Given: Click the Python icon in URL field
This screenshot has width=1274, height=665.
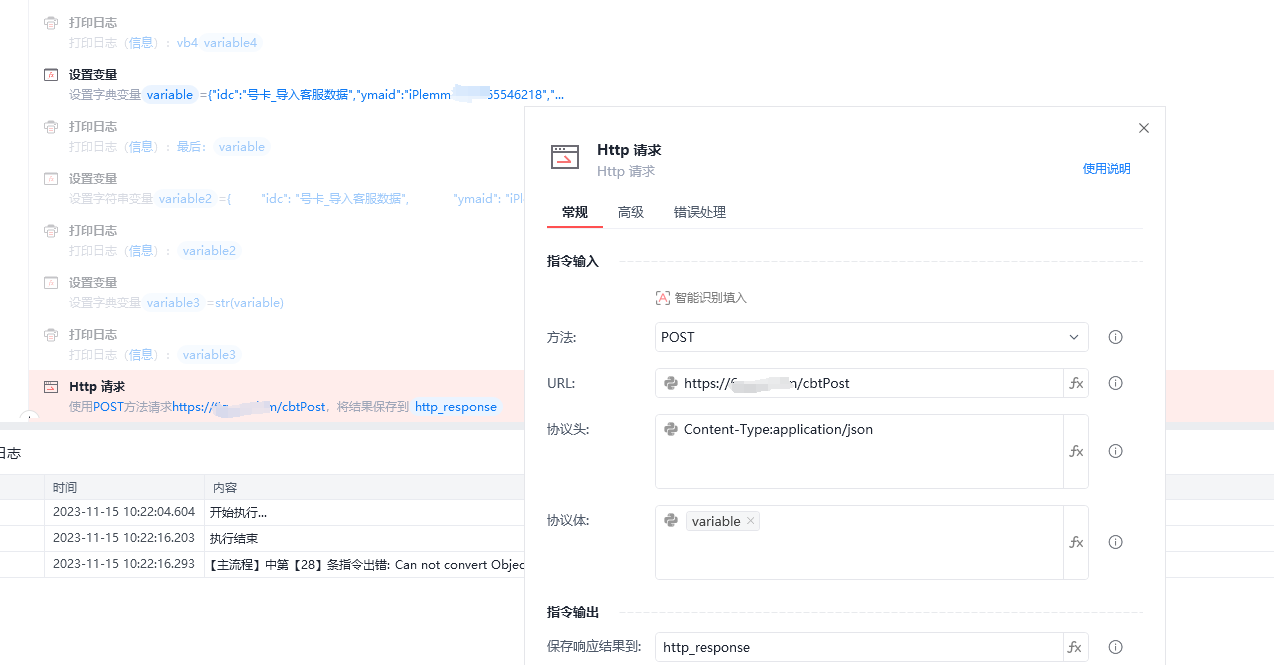Looking at the screenshot, I should tap(671, 383).
